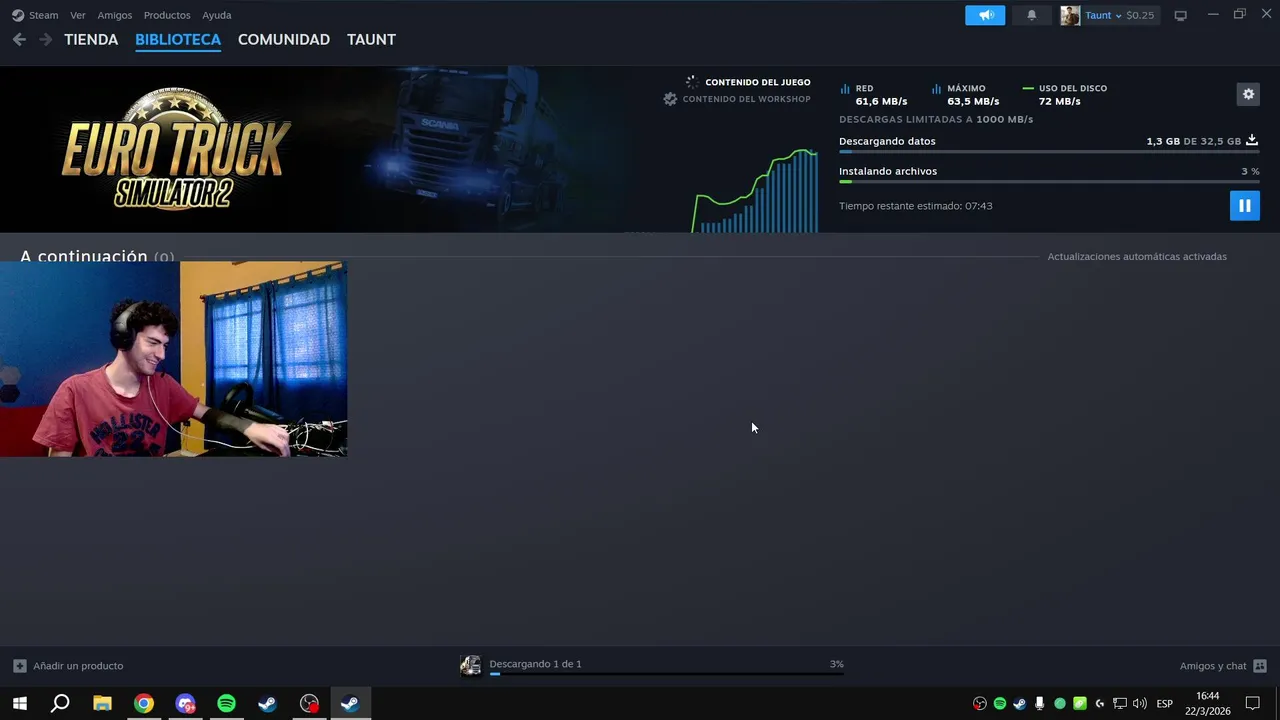The image size is (1280, 720).
Task: Click Tiempo restante estimado: 07:43 text
Action: tap(916, 206)
